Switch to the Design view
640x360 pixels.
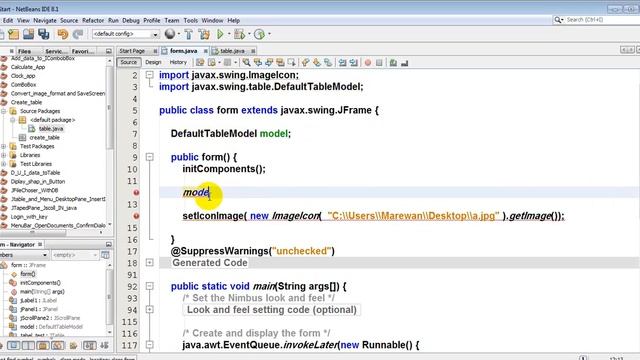pos(153,62)
